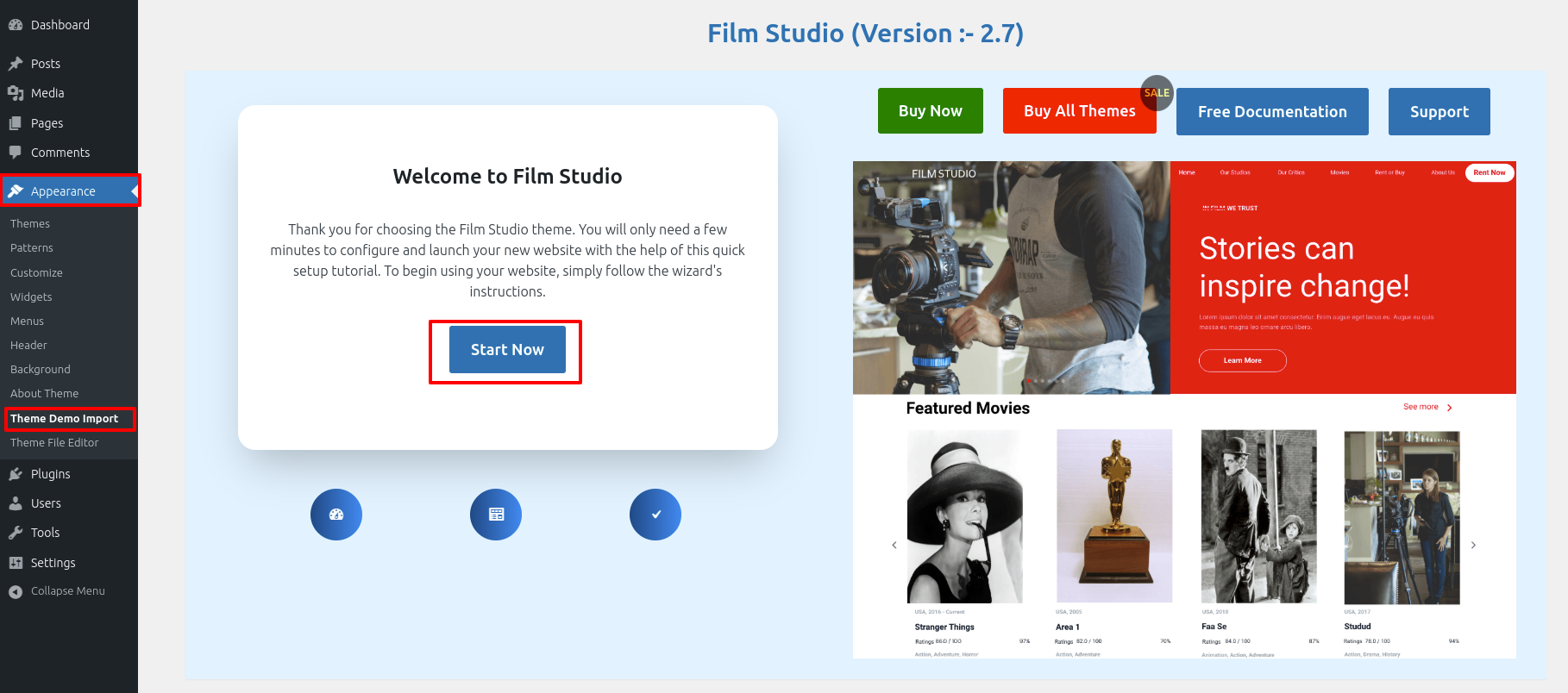The width and height of the screenshot is (1568, 693).
Task: Open the Tools menu
Action: pyautogui.click(x=69, y=533)
